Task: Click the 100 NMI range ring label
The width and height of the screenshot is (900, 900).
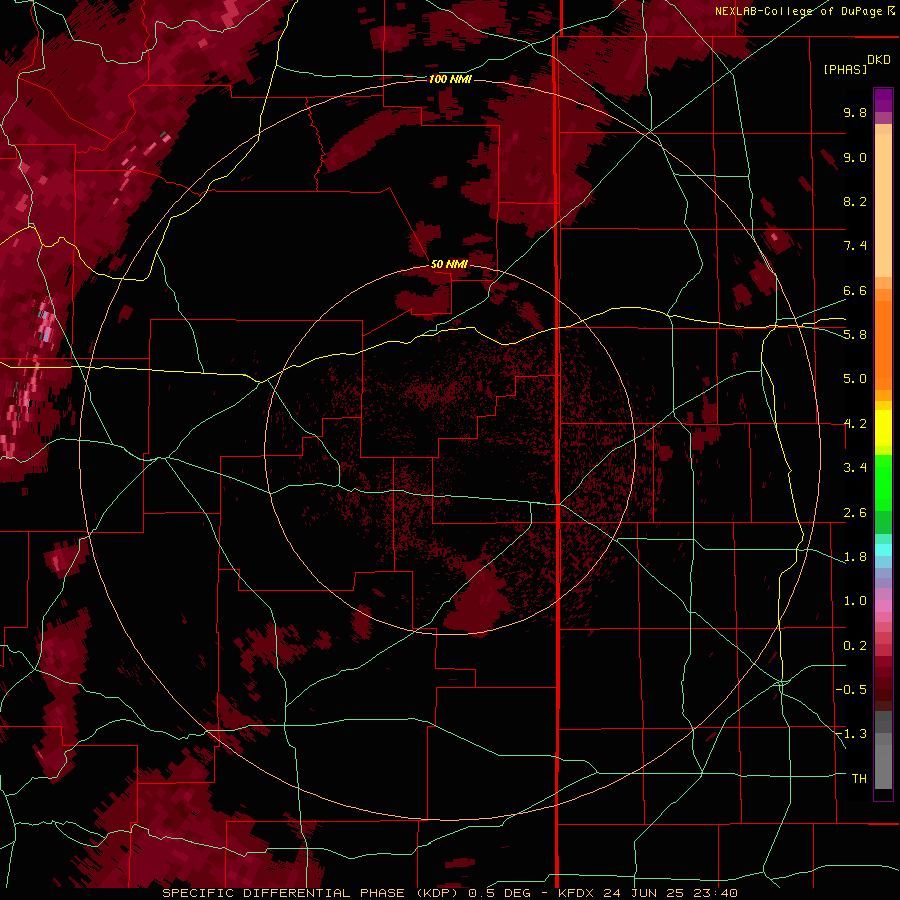Action: (x=450, y=79)
